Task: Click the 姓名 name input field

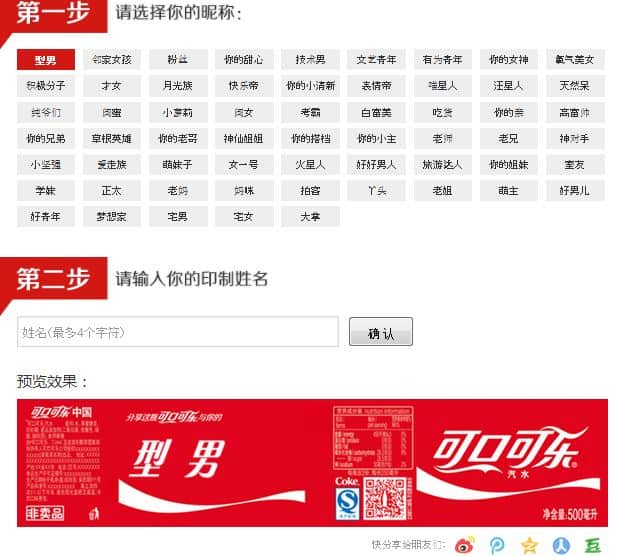Action: click(x=178, y=332)
